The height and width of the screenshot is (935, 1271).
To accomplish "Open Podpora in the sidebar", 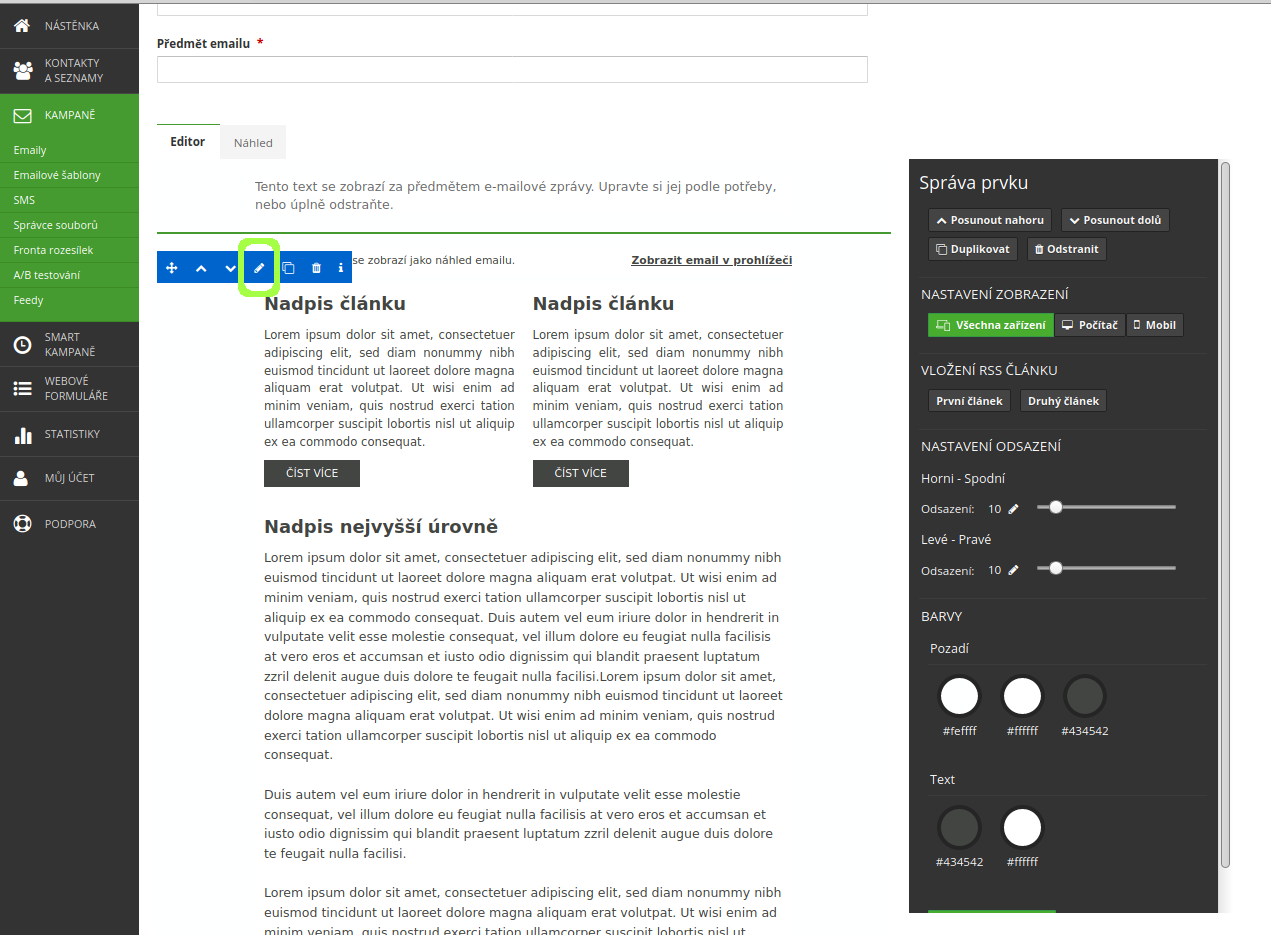I will click(69, 524).
